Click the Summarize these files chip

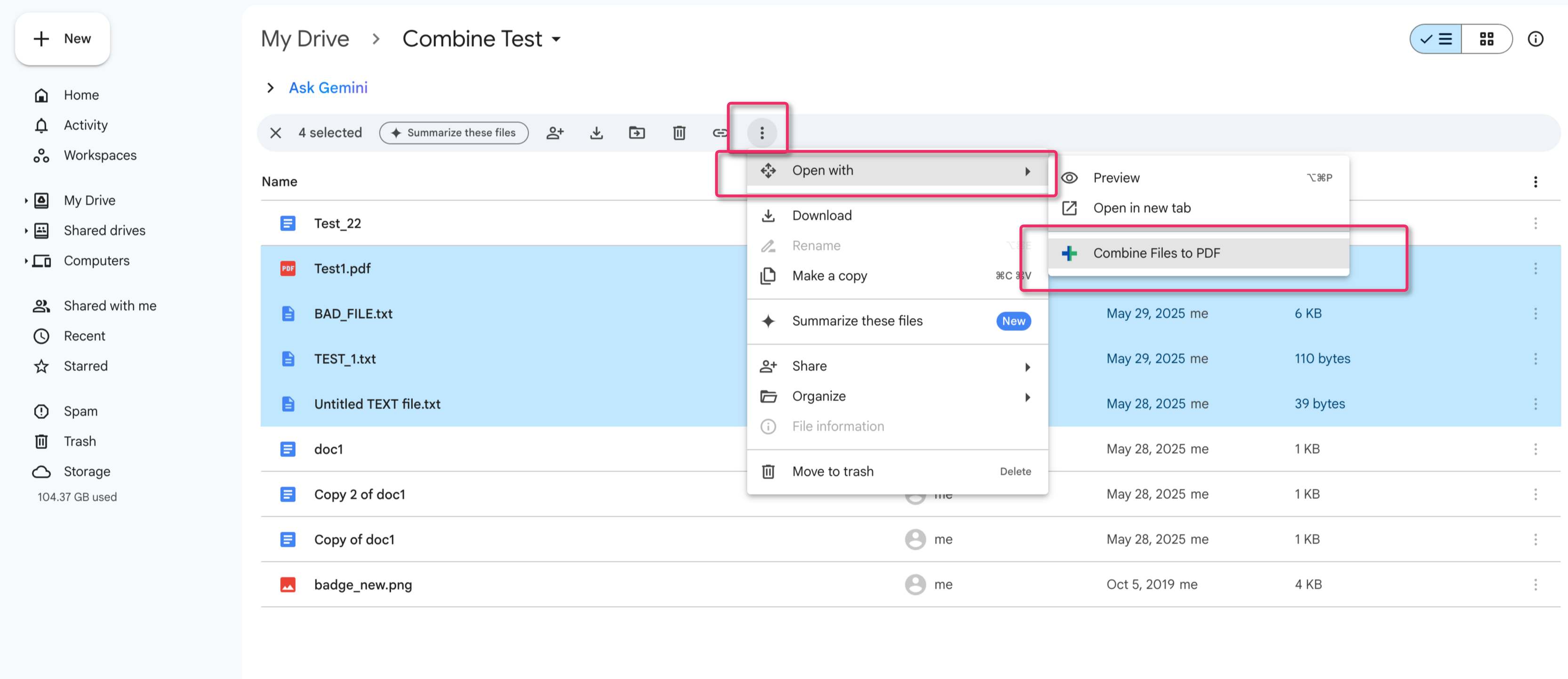tap(454, 133)
